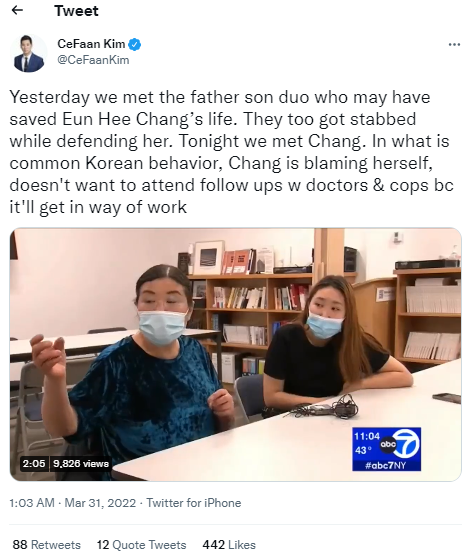This screenshot has height=552, width=470.
Task: Show the 442 Likes list
Action: (229, 544)
